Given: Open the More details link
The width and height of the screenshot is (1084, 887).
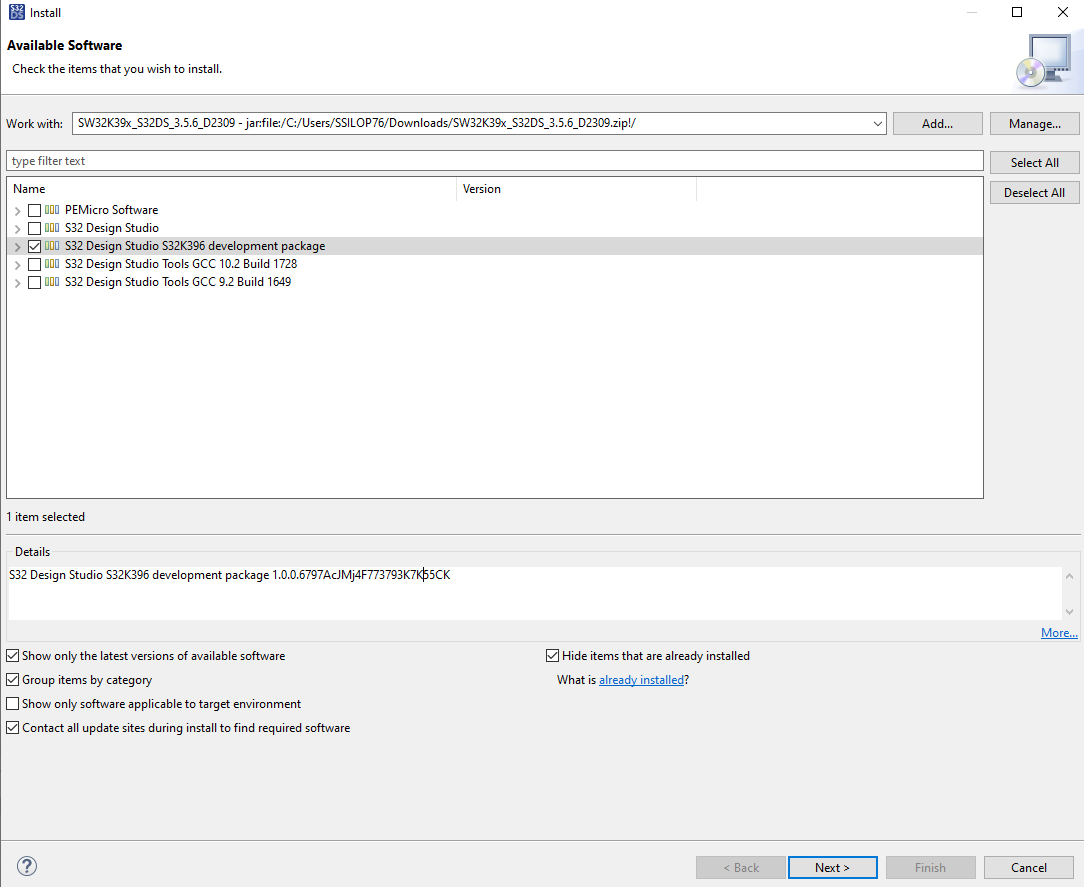Looking at the screenshot, I should [1058, 632].
